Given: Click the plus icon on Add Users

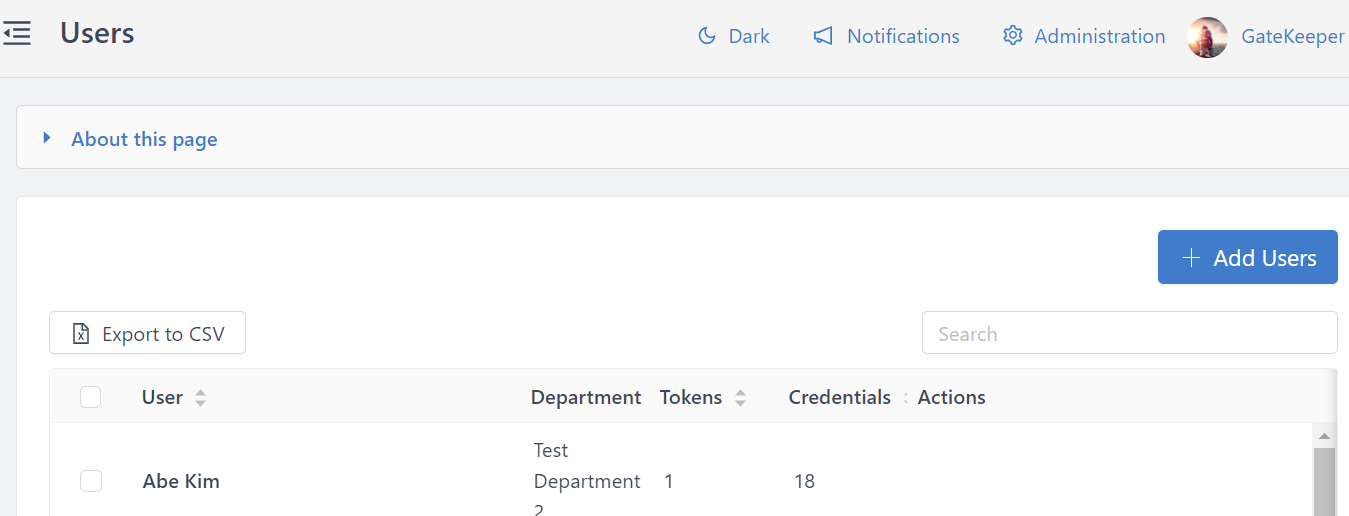Looking at the screenshot, I should pyautogui.click(x=1190, y=258).
